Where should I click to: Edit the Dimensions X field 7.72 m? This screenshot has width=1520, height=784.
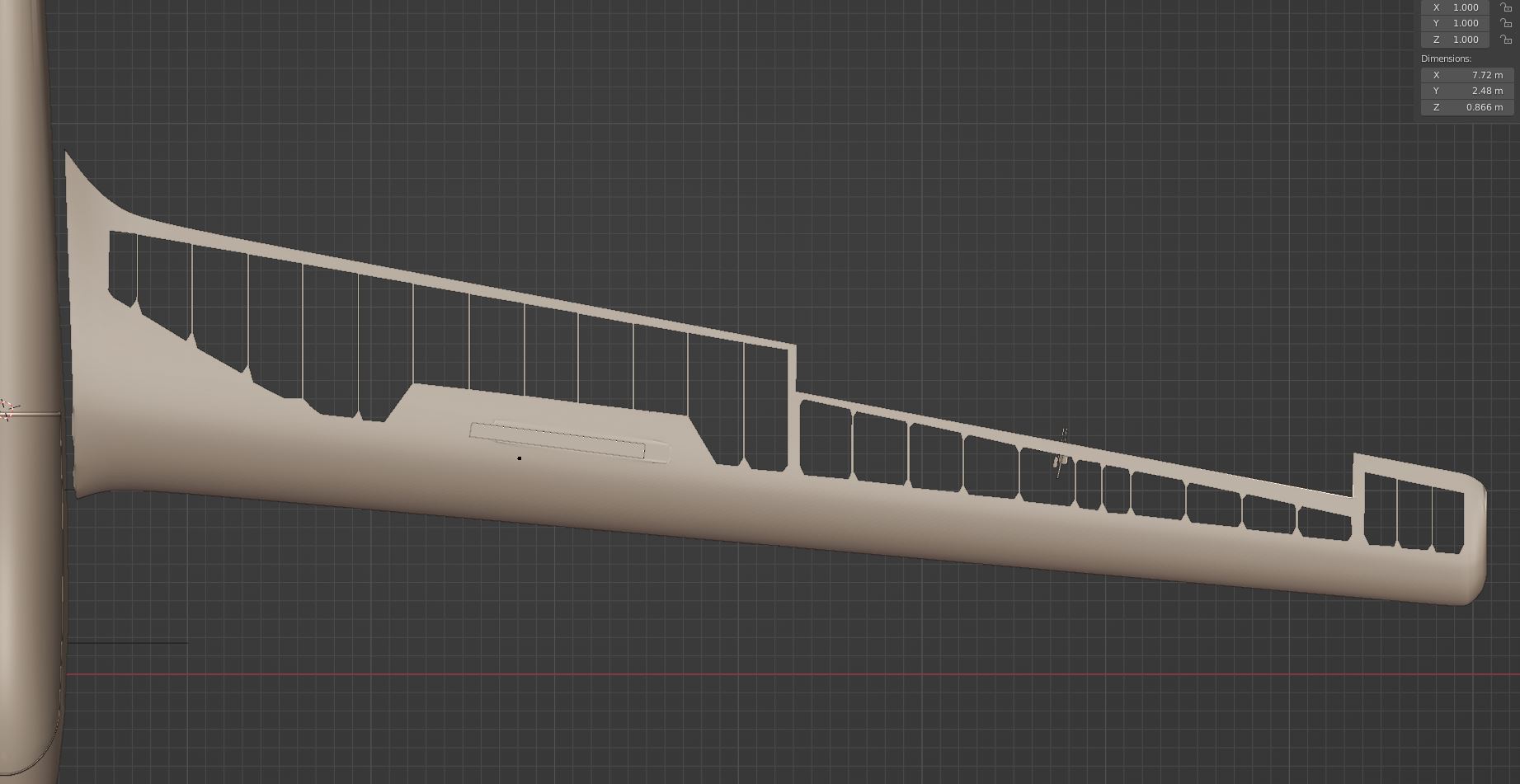click(x=1466, y=75)
